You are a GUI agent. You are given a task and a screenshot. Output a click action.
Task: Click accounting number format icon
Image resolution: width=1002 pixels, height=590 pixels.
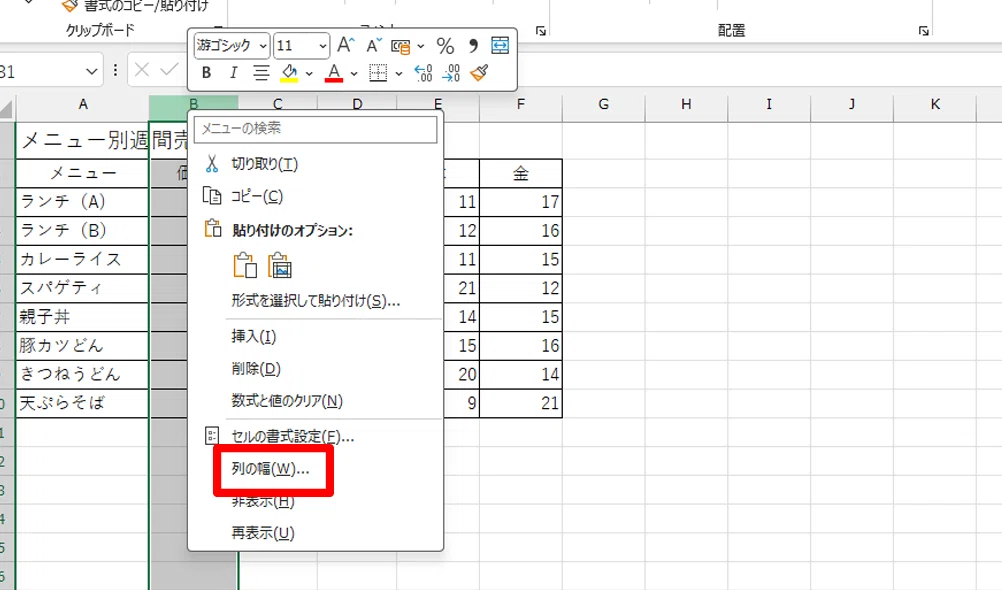401,46
